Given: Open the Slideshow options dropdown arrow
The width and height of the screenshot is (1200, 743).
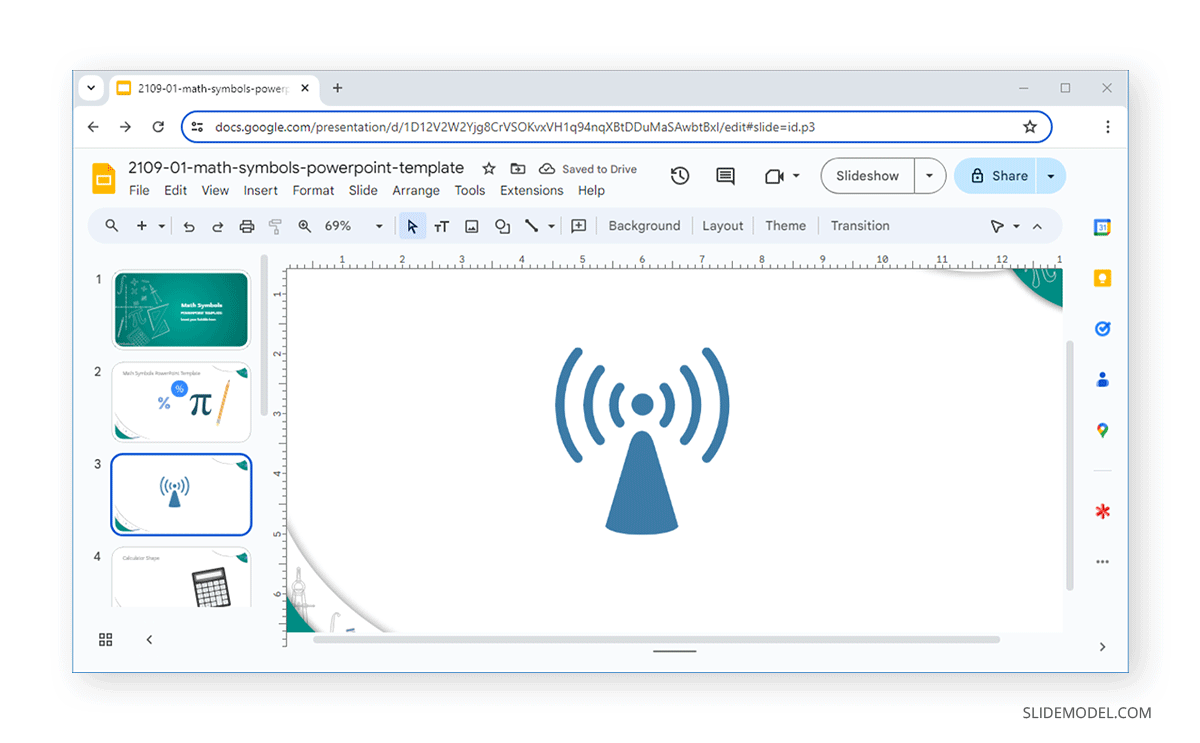Looking at the screenshot, I should (x=929, y=175).
